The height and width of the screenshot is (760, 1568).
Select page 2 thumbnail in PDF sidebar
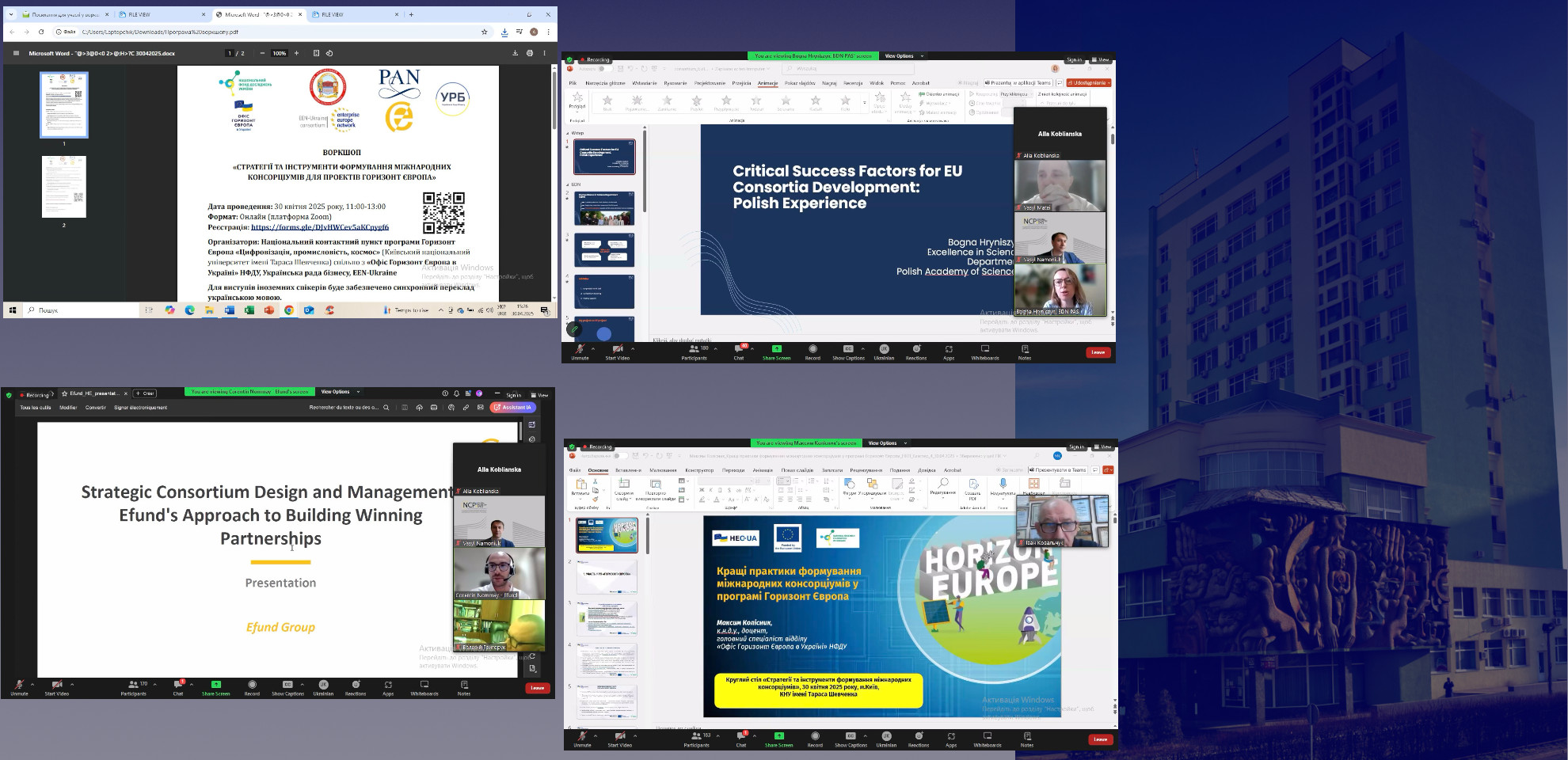coord(64,187)
